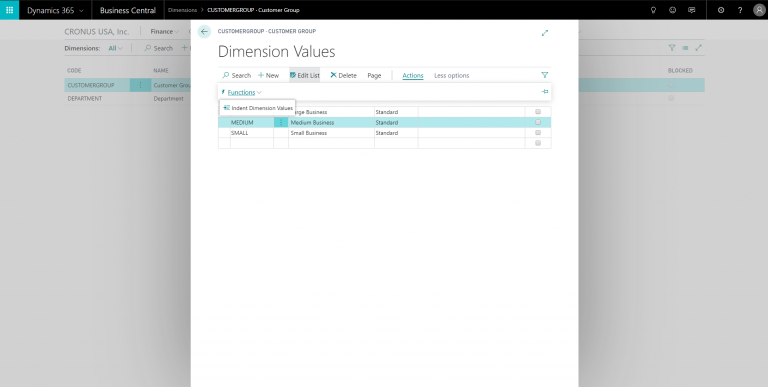Screen dimensions: 768x387
Task: Open the help question mark icon
Action: click(x=740, y=10)
